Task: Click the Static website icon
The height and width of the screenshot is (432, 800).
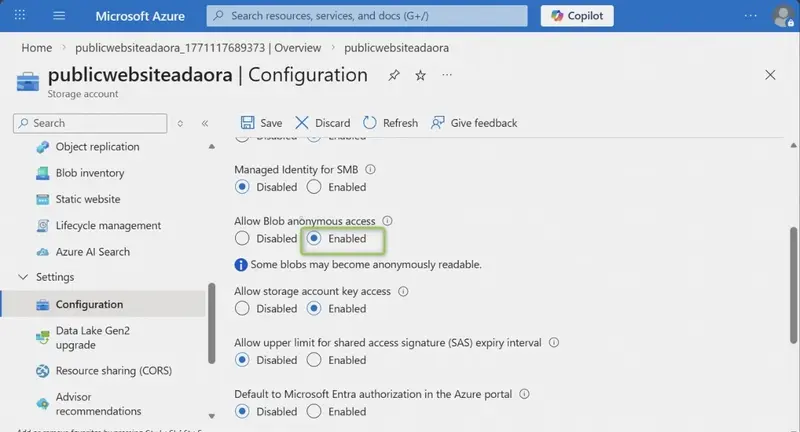Action: click(x=43, y=199)
